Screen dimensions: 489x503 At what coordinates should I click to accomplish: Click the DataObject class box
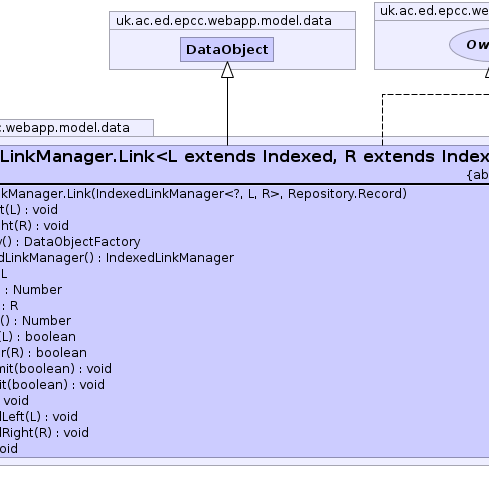pos(227,49)
